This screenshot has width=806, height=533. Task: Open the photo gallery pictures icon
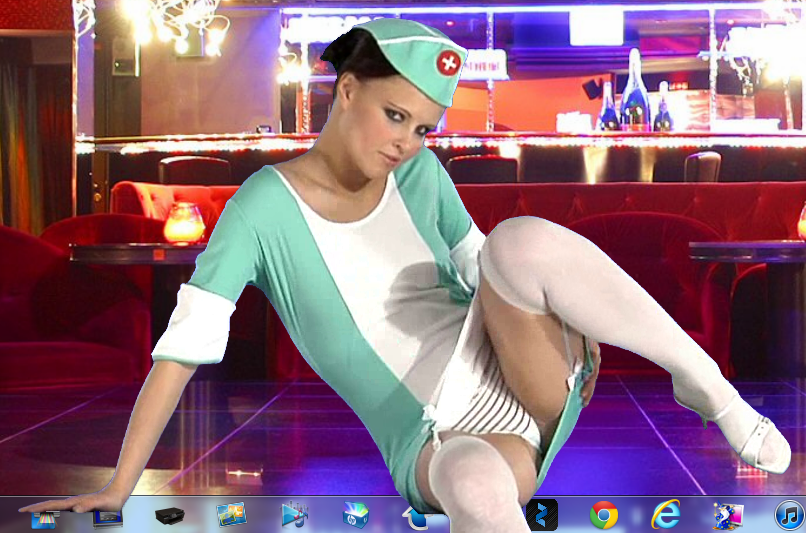click(231, 515)
